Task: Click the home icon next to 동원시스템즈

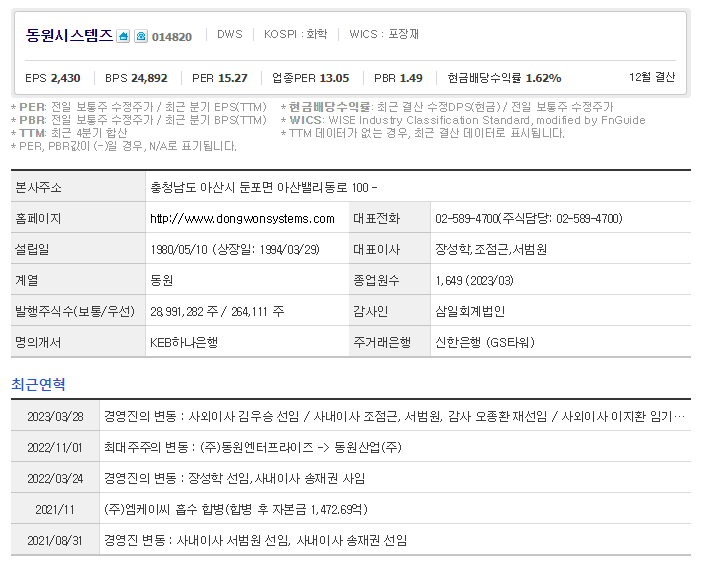Action: coord(123,36)
